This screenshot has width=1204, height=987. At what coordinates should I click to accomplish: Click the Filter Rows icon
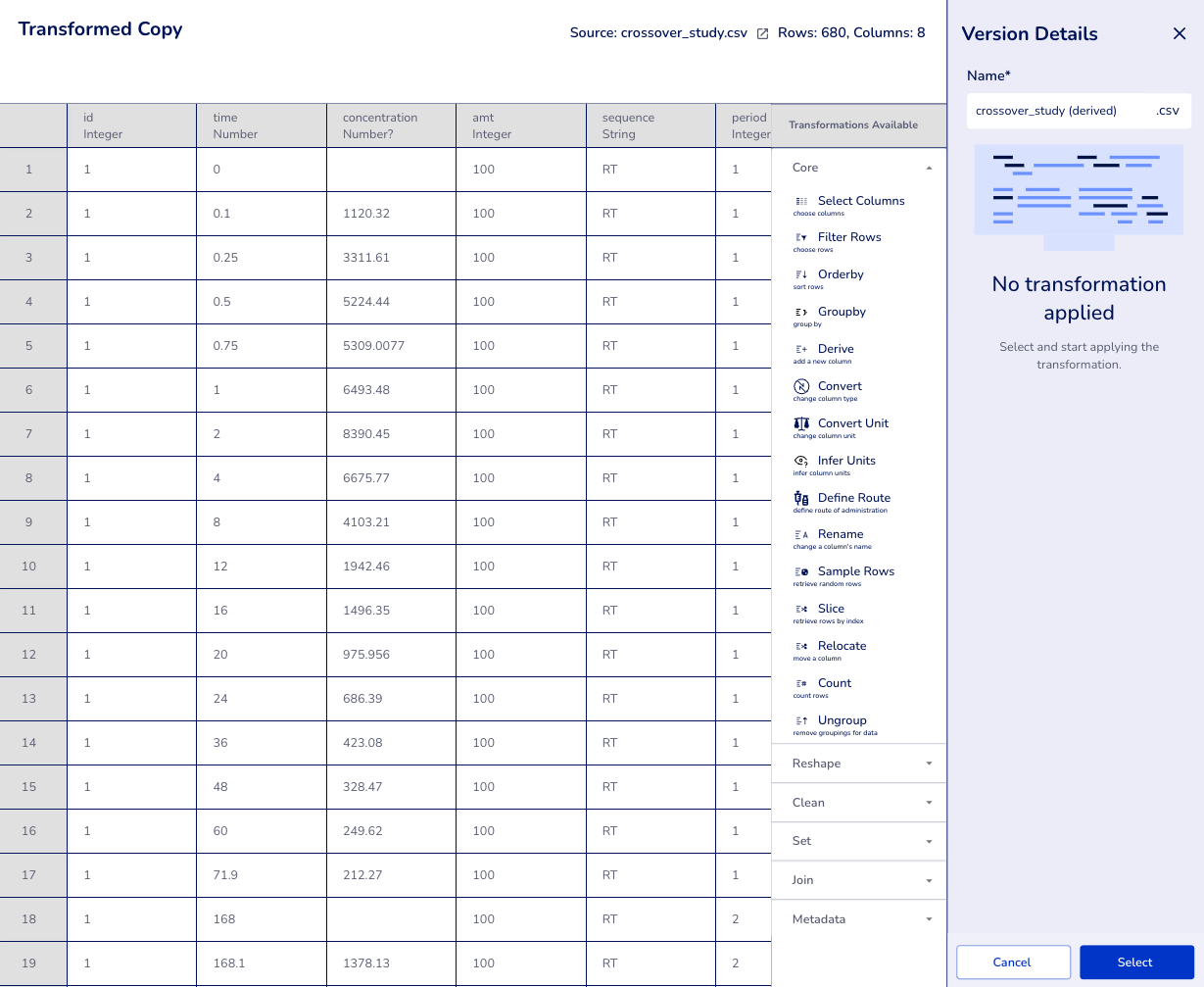[x=801, y=237]
